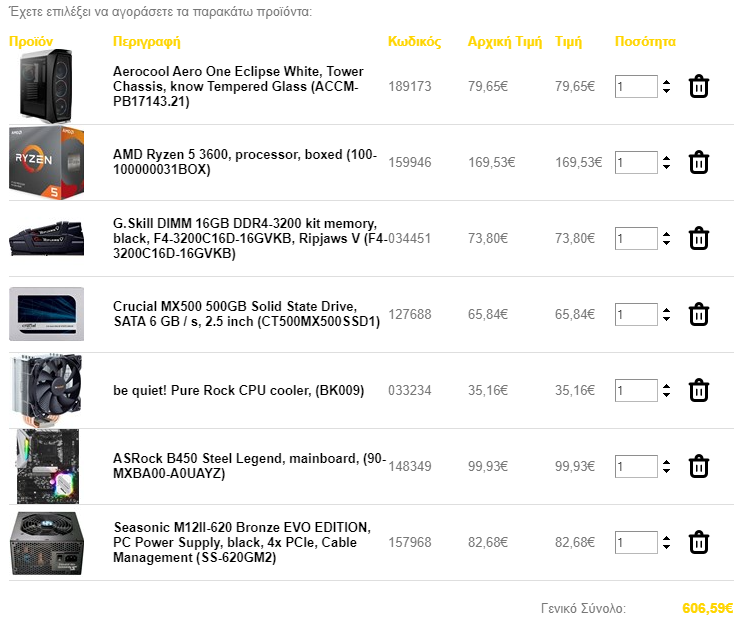Click the Κωδικός column header
Image resolution: width=734 pixels, height=644 pixels.
414,42
